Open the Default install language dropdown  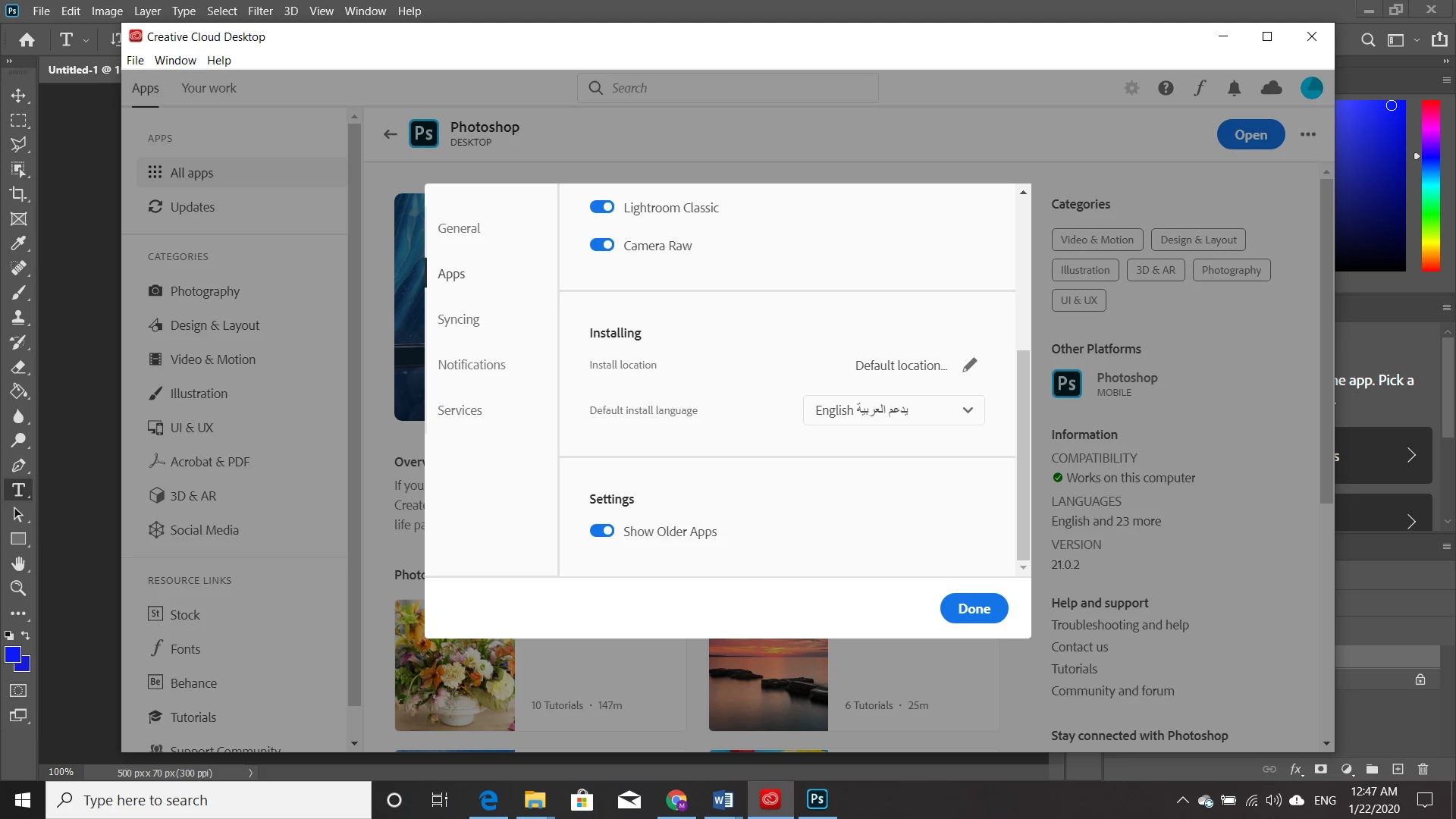click(893, 410)
